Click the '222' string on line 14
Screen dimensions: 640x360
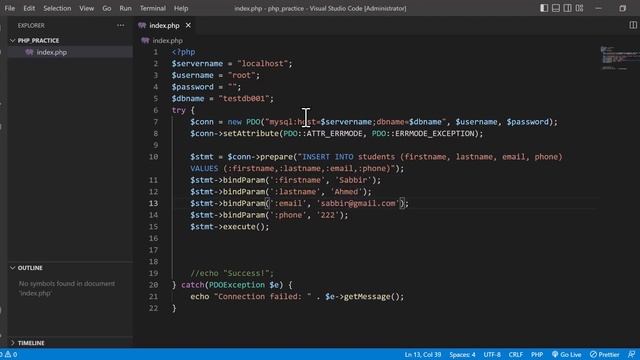(328, 215)
